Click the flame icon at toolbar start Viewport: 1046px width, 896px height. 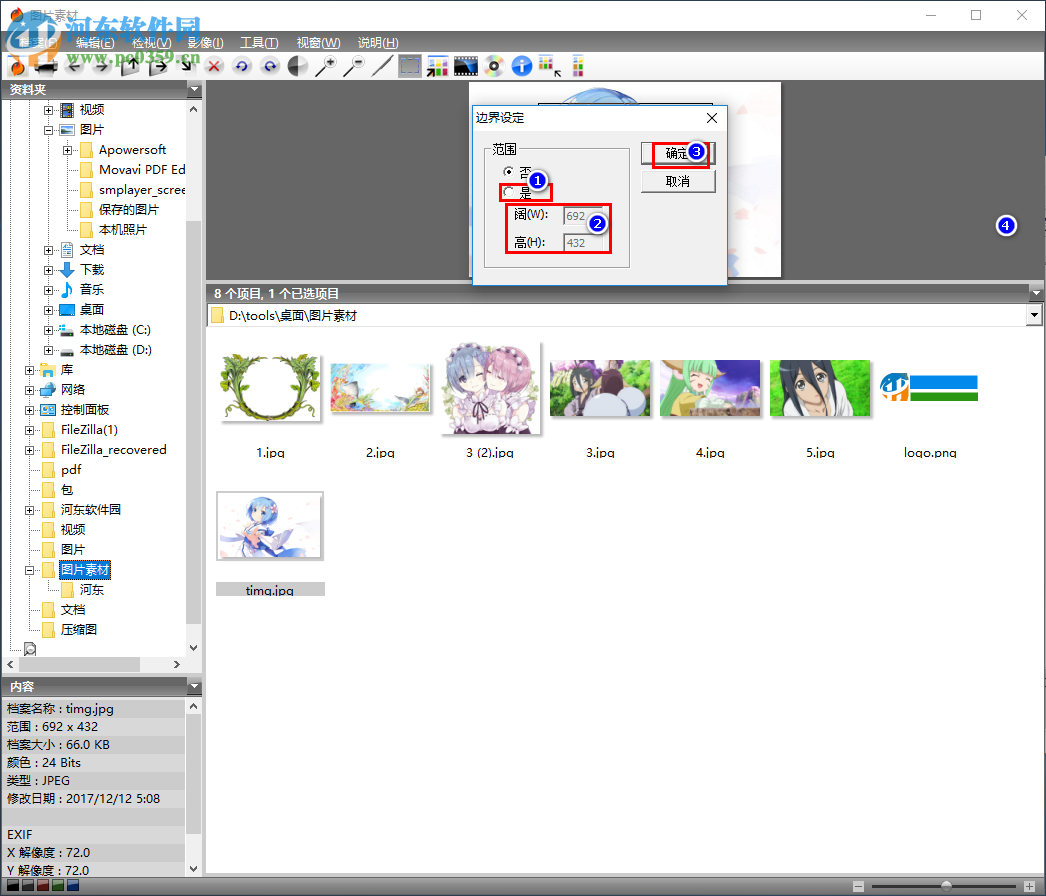(18, 66)
